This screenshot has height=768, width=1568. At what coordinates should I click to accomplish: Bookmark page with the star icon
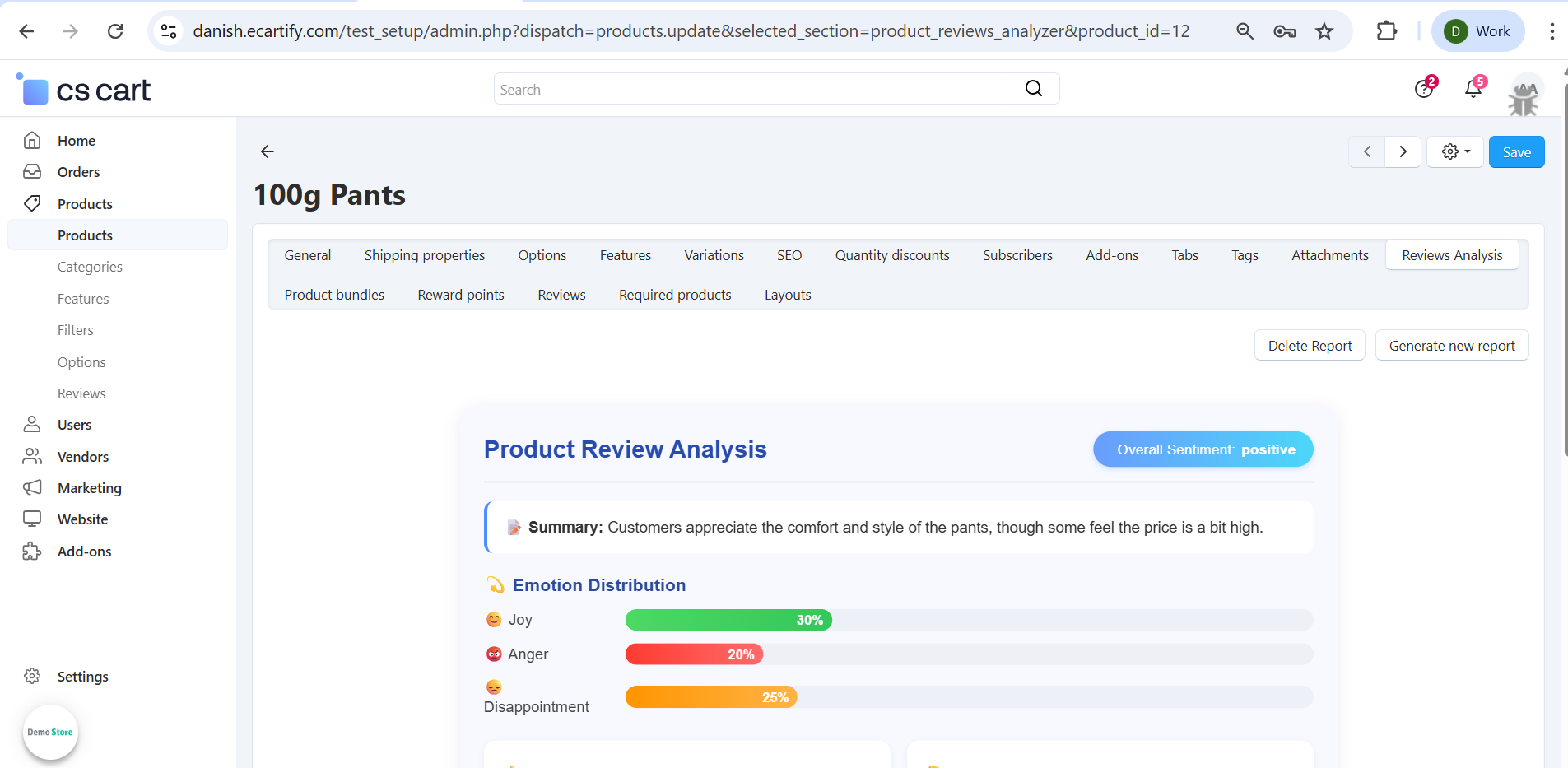pyautogui.click(x=1324, y=31)
